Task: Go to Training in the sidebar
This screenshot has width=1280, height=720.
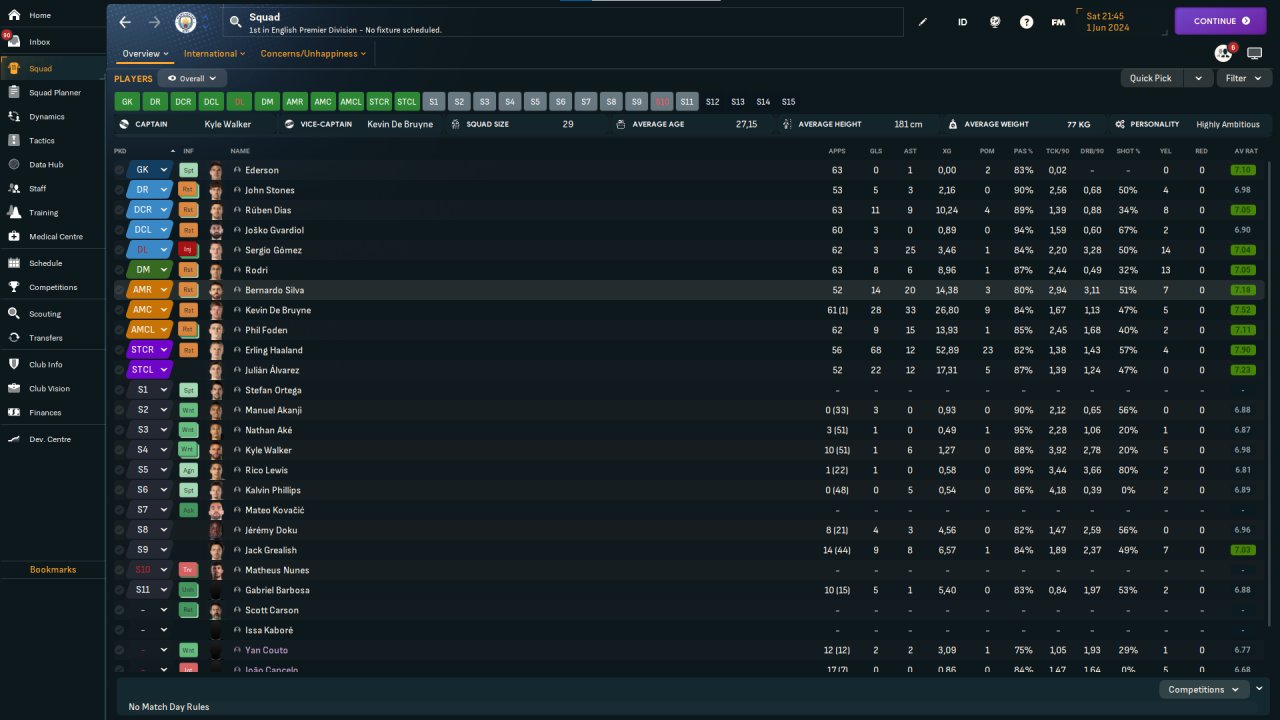Action: [44, 212]
